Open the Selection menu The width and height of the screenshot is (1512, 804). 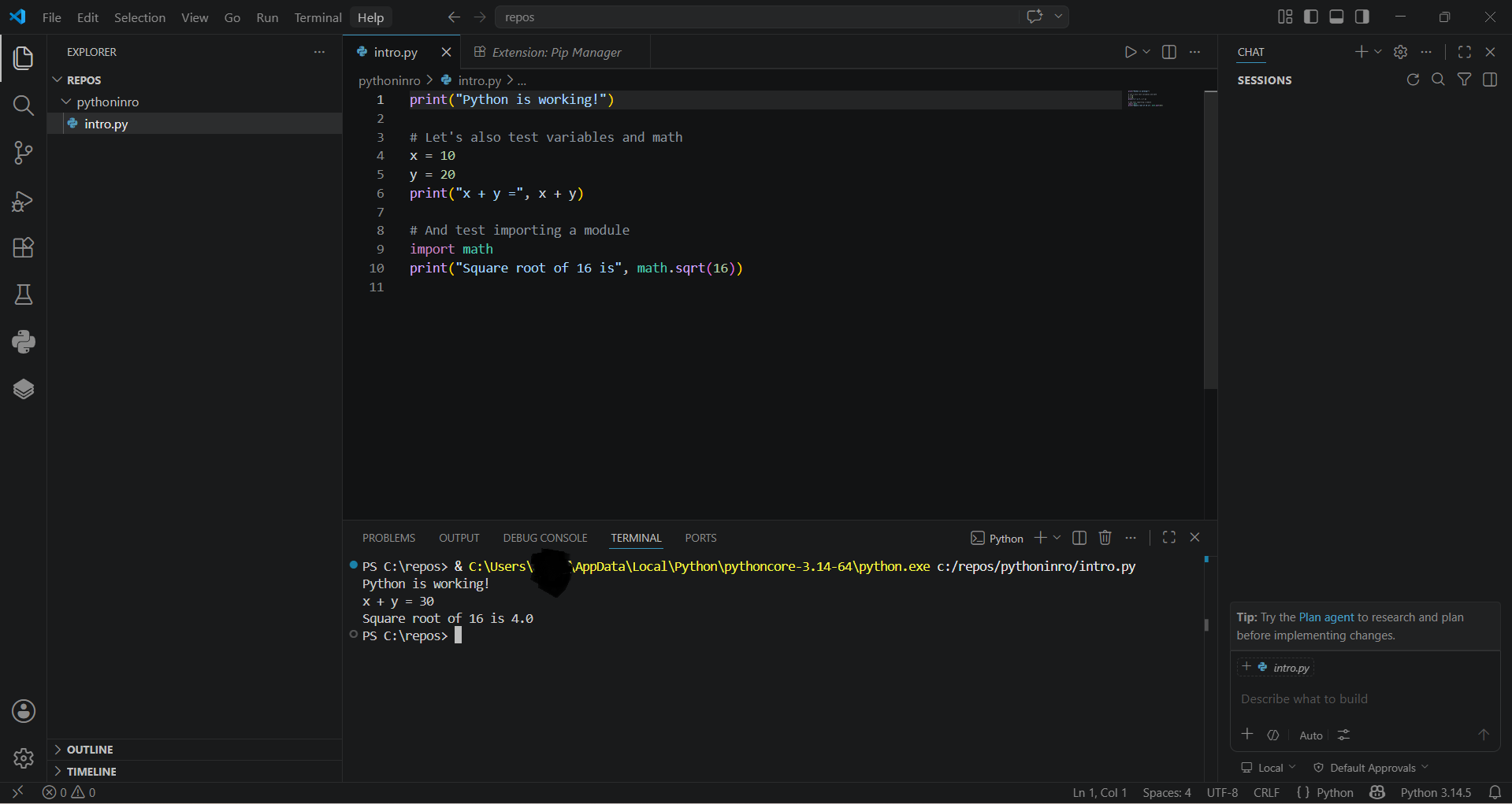point(139,17)
